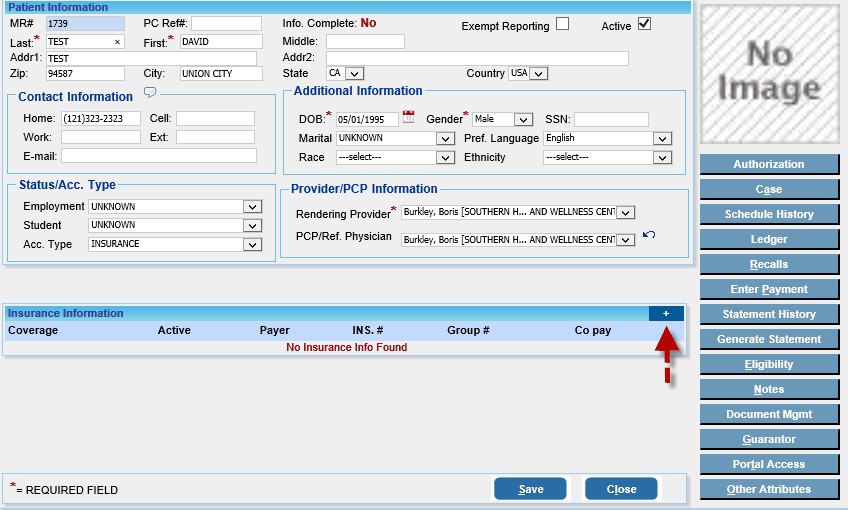Add insurance using the plus button

[666, 314]
